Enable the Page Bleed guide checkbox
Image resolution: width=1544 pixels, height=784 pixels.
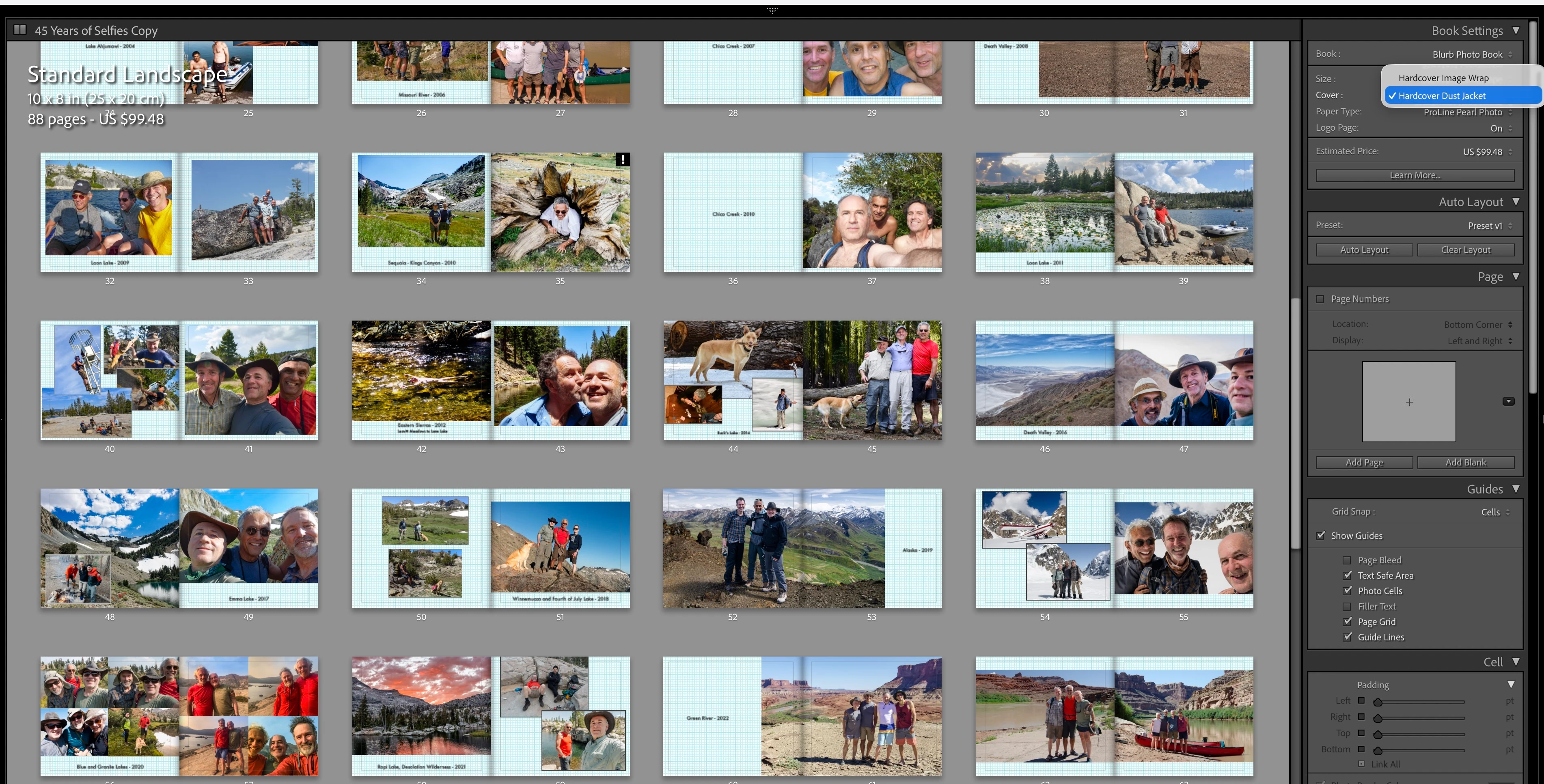1347,560
